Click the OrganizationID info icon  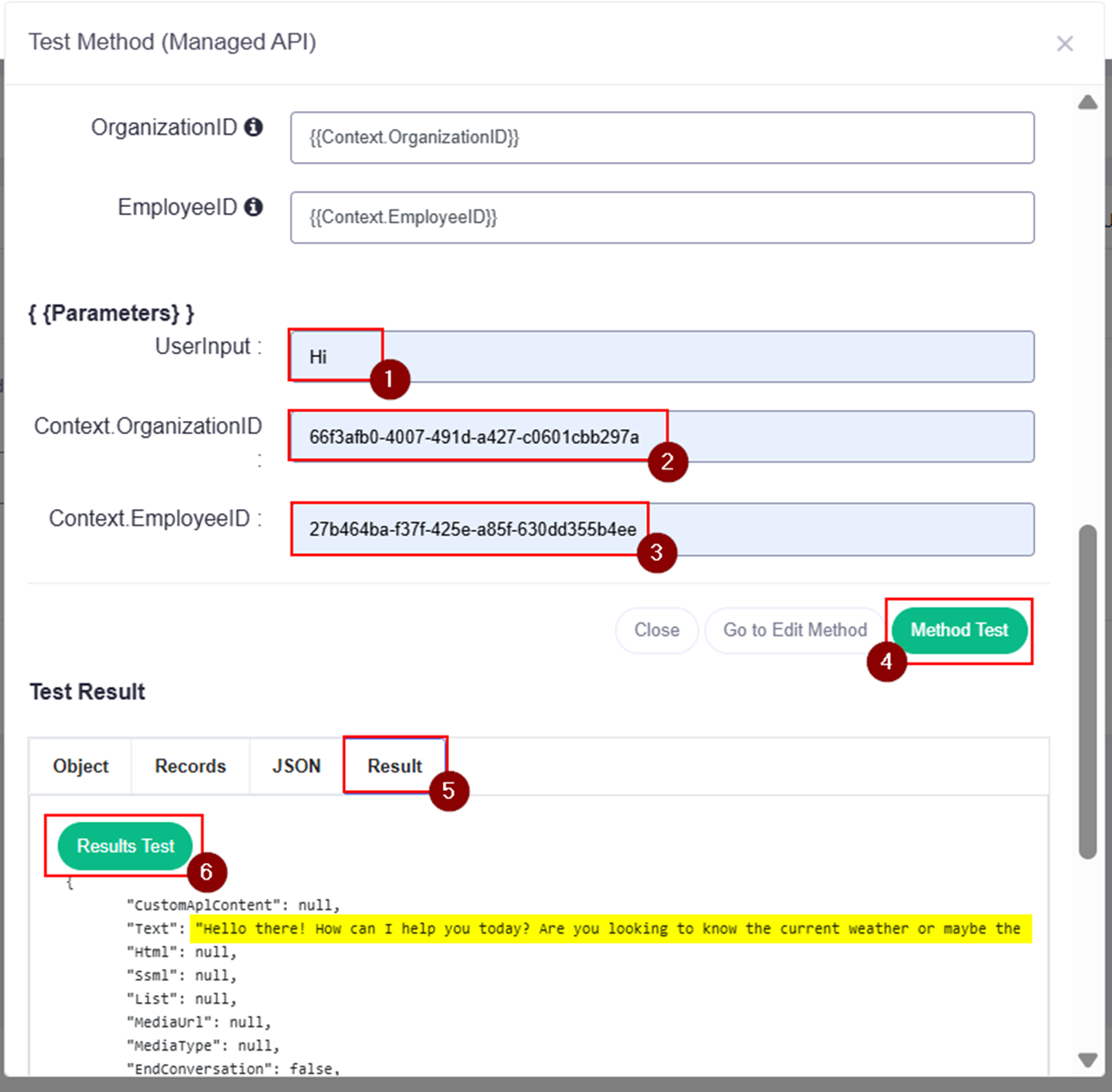(x=254, y=128)
